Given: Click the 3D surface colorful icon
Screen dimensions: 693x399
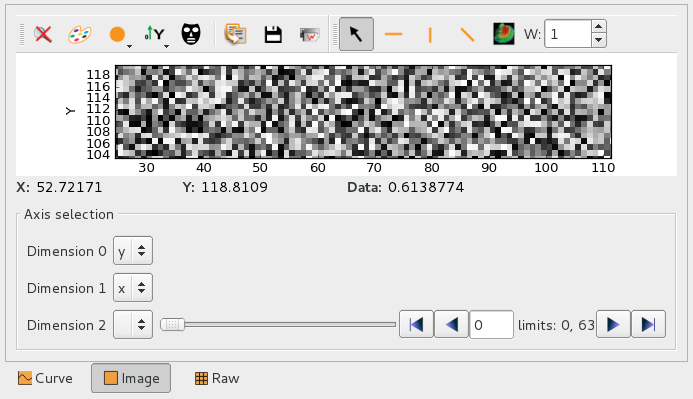Looking at the screenshot, I should pos(504,34).
